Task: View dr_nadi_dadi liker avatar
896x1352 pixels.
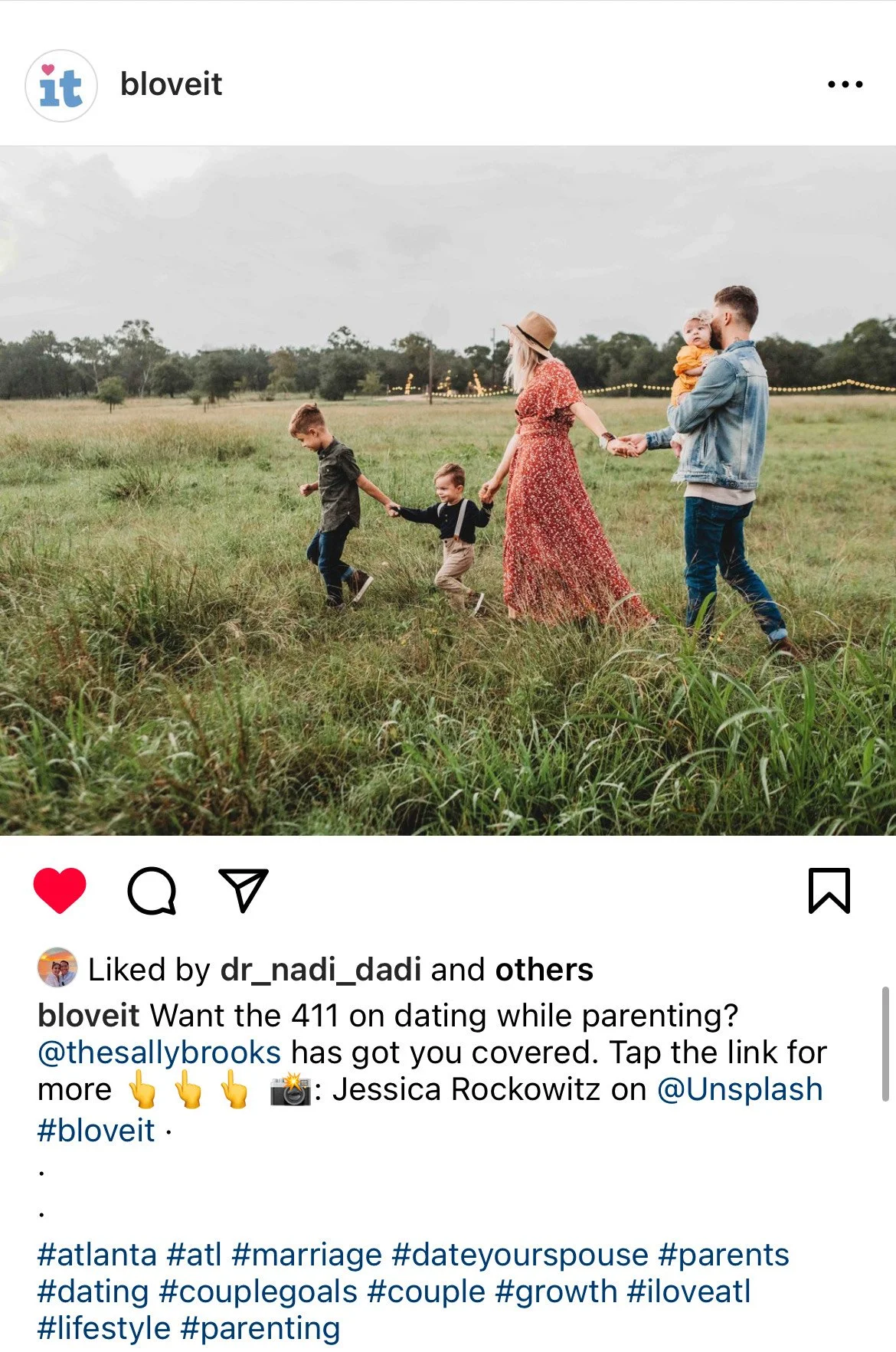Action: click(x=57, y=967)
